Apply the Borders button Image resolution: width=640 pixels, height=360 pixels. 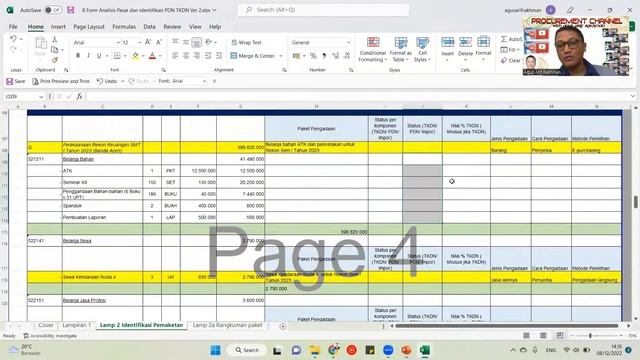[x=117, y=56]
